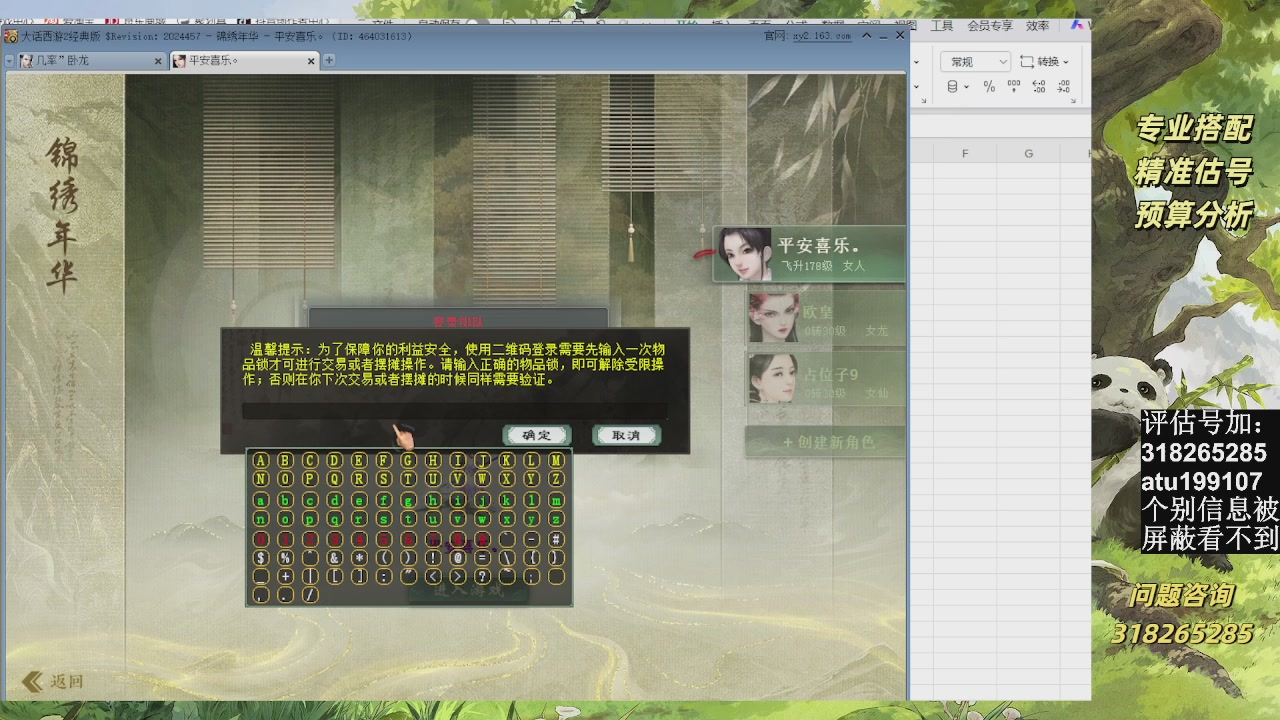Click the lowercase green a key
The height and width of the screenshot is (720, 1280).
pyautogui.click(x=261, y=500)
